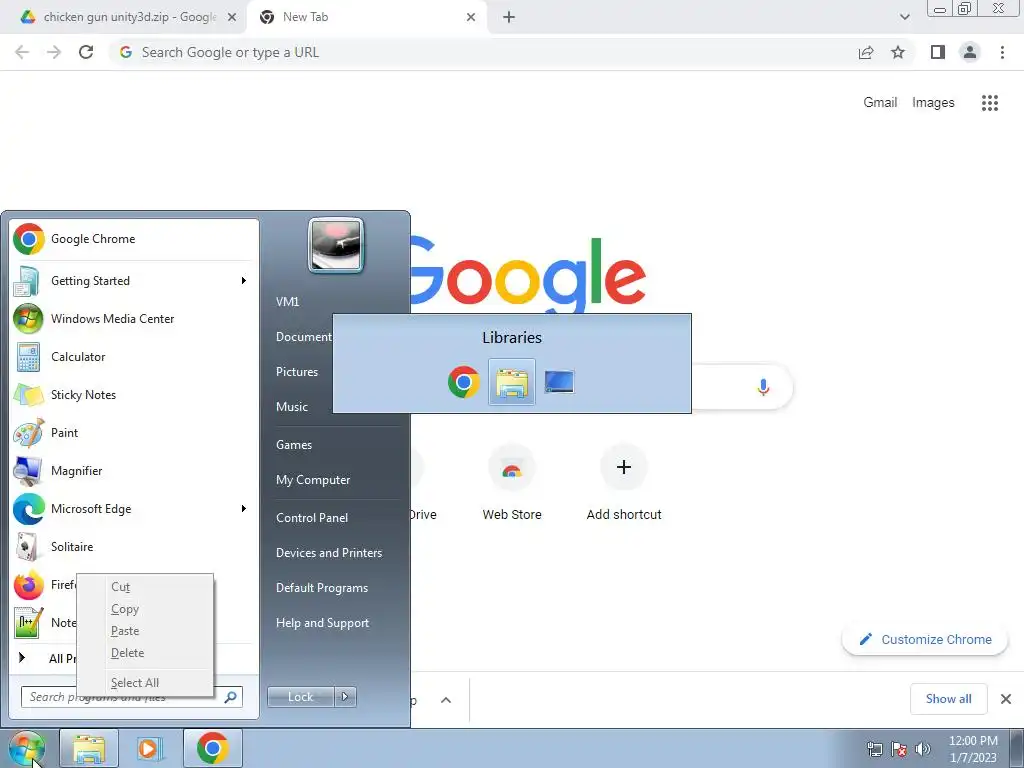
Task: Choose Copy from context menu
Action: pyautogui.click(x=145, y=609)
